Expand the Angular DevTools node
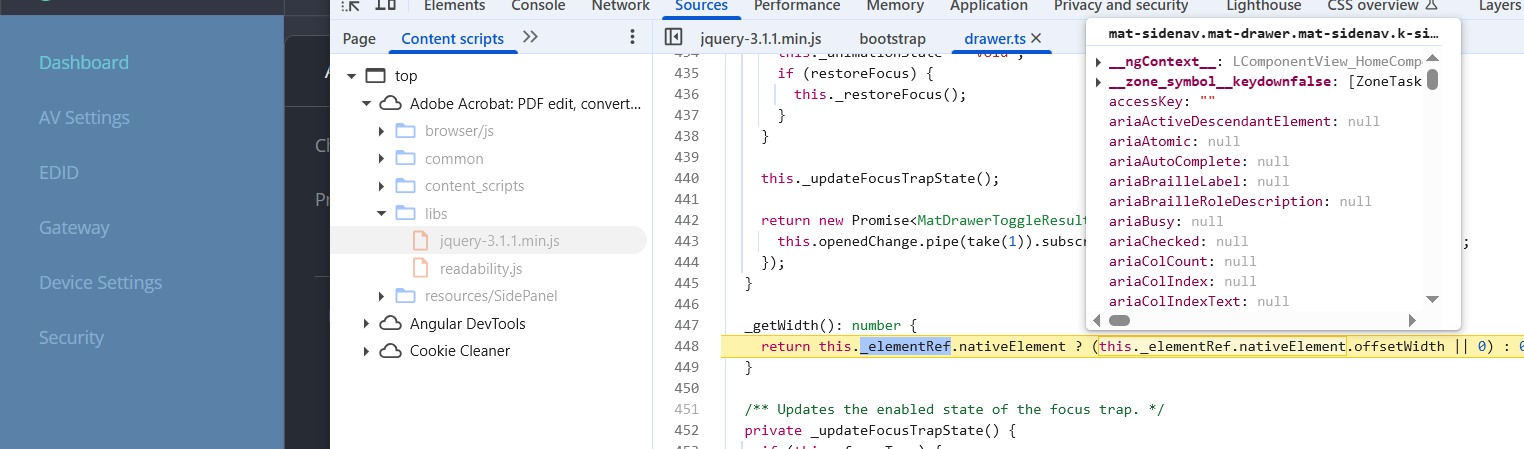The image size is (1524, 449). point(366,323)
